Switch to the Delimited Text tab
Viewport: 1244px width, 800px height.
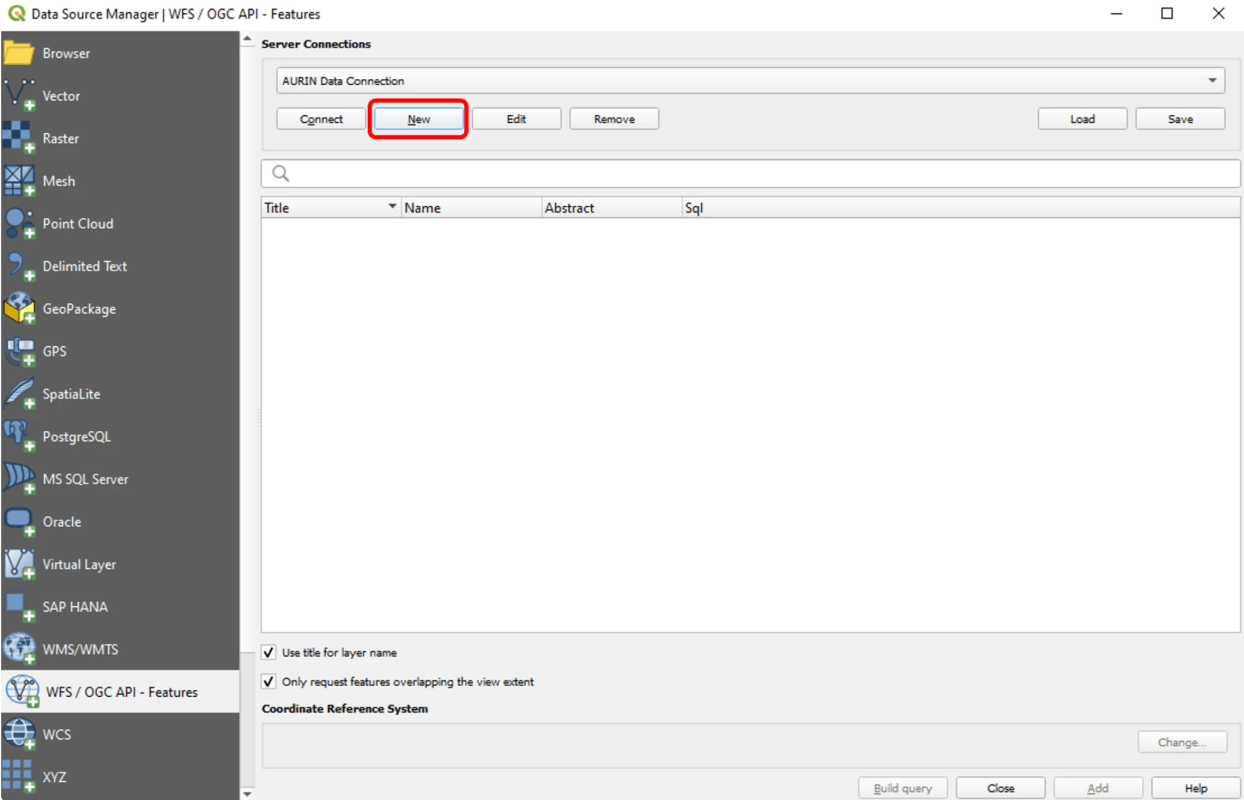[x=84, y=266]
